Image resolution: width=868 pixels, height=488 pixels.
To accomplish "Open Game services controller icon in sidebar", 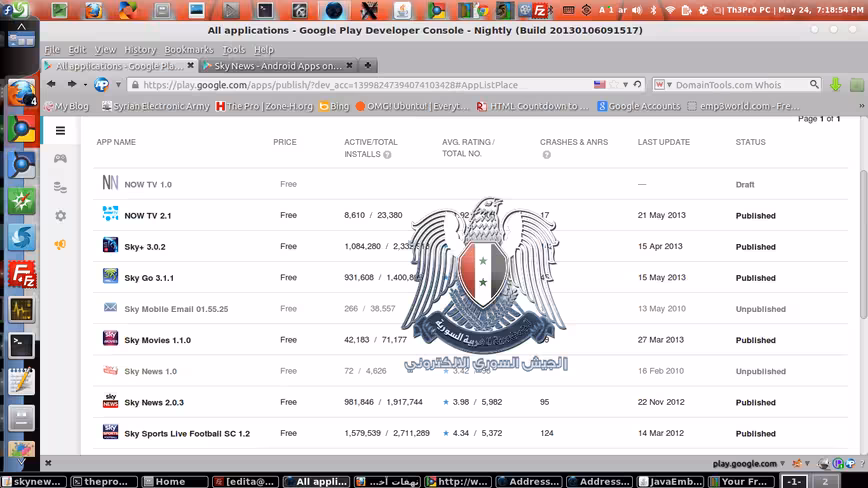I will [60, 159].
